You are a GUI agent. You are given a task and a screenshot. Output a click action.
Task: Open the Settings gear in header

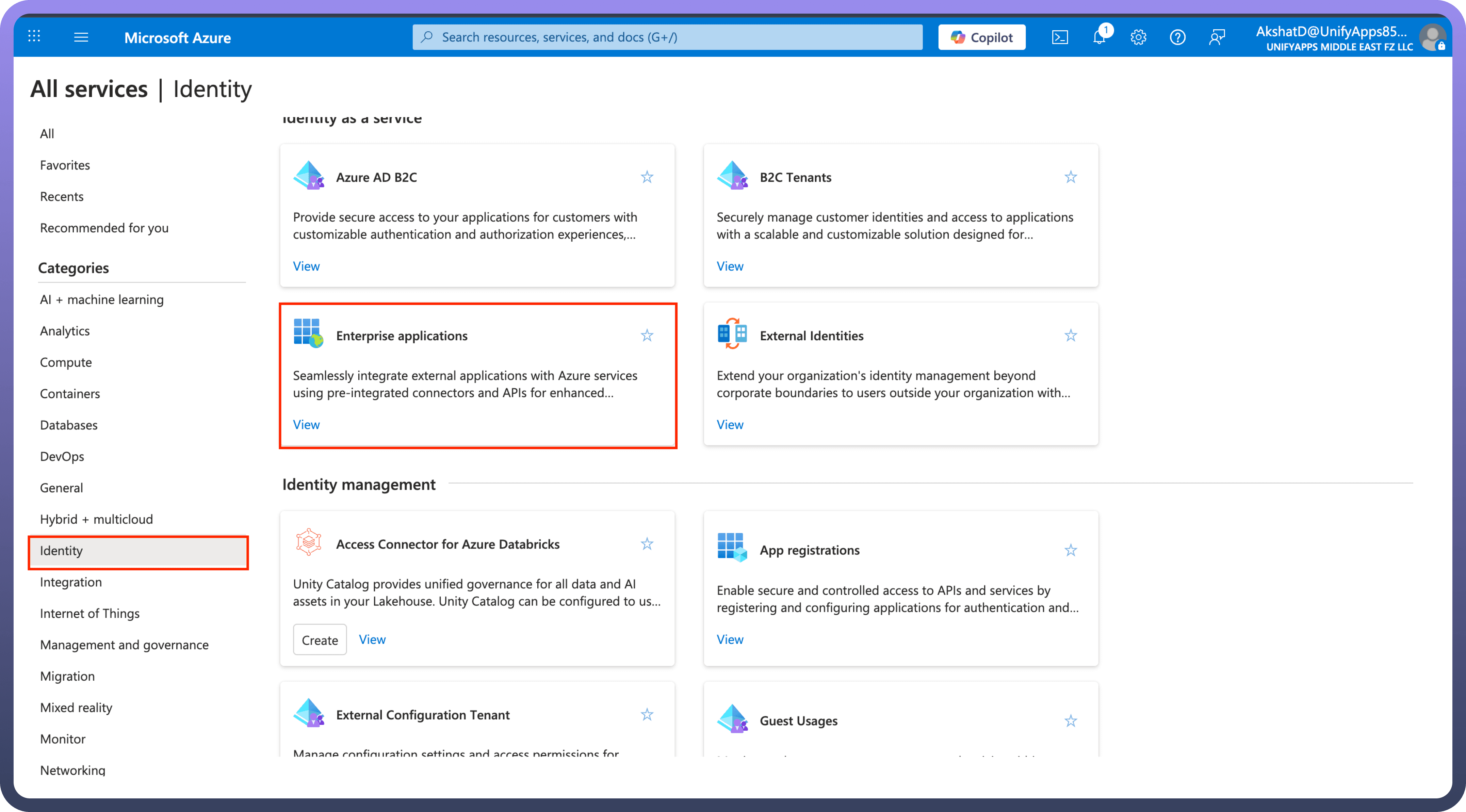click(x=1138, y=37)
